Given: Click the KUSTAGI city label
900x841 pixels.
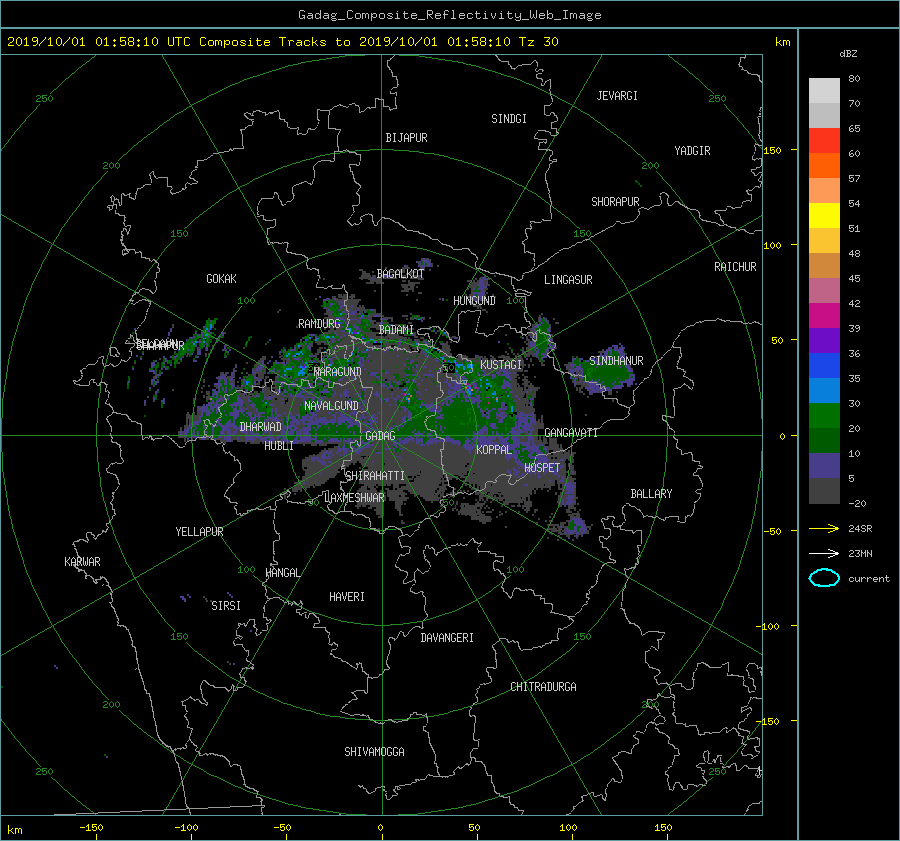Looking at the screenshot, I should tap(501, 365).
